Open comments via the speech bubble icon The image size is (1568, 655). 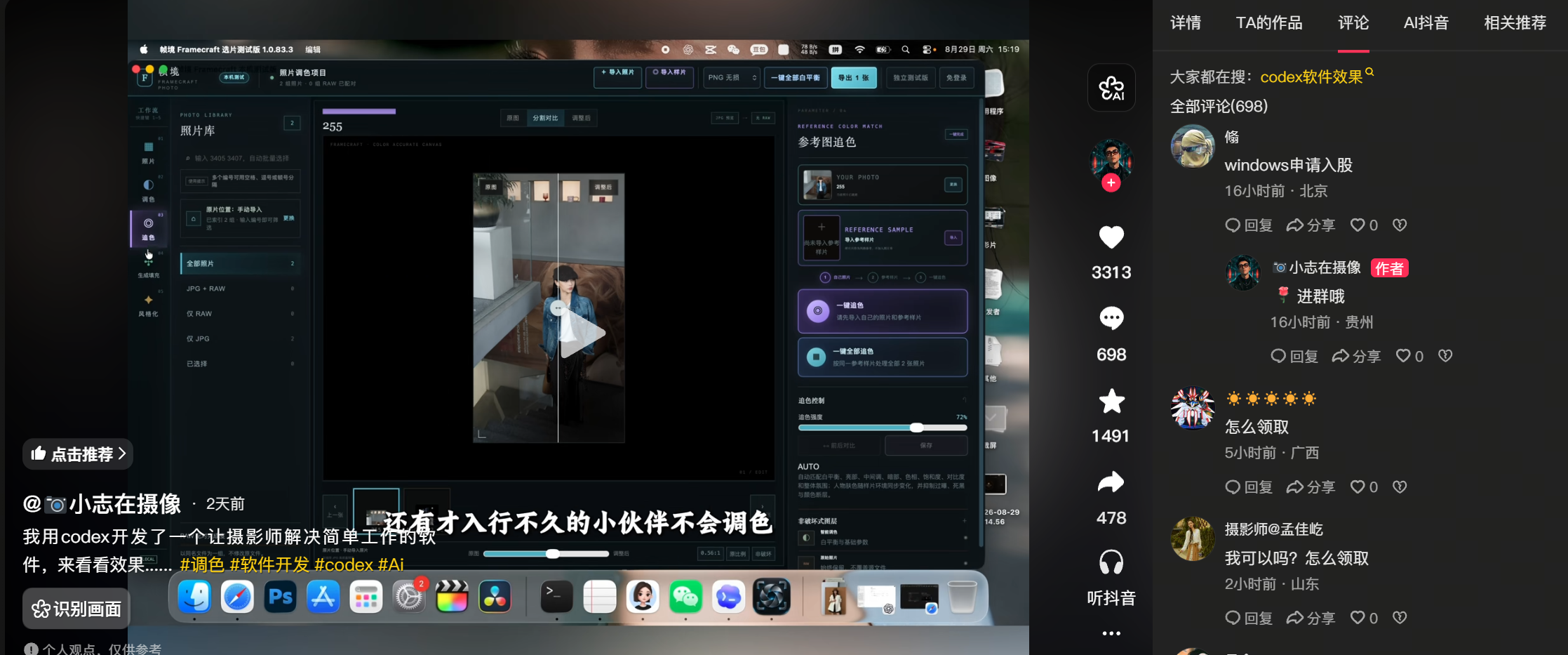(x=1111, y=319)
